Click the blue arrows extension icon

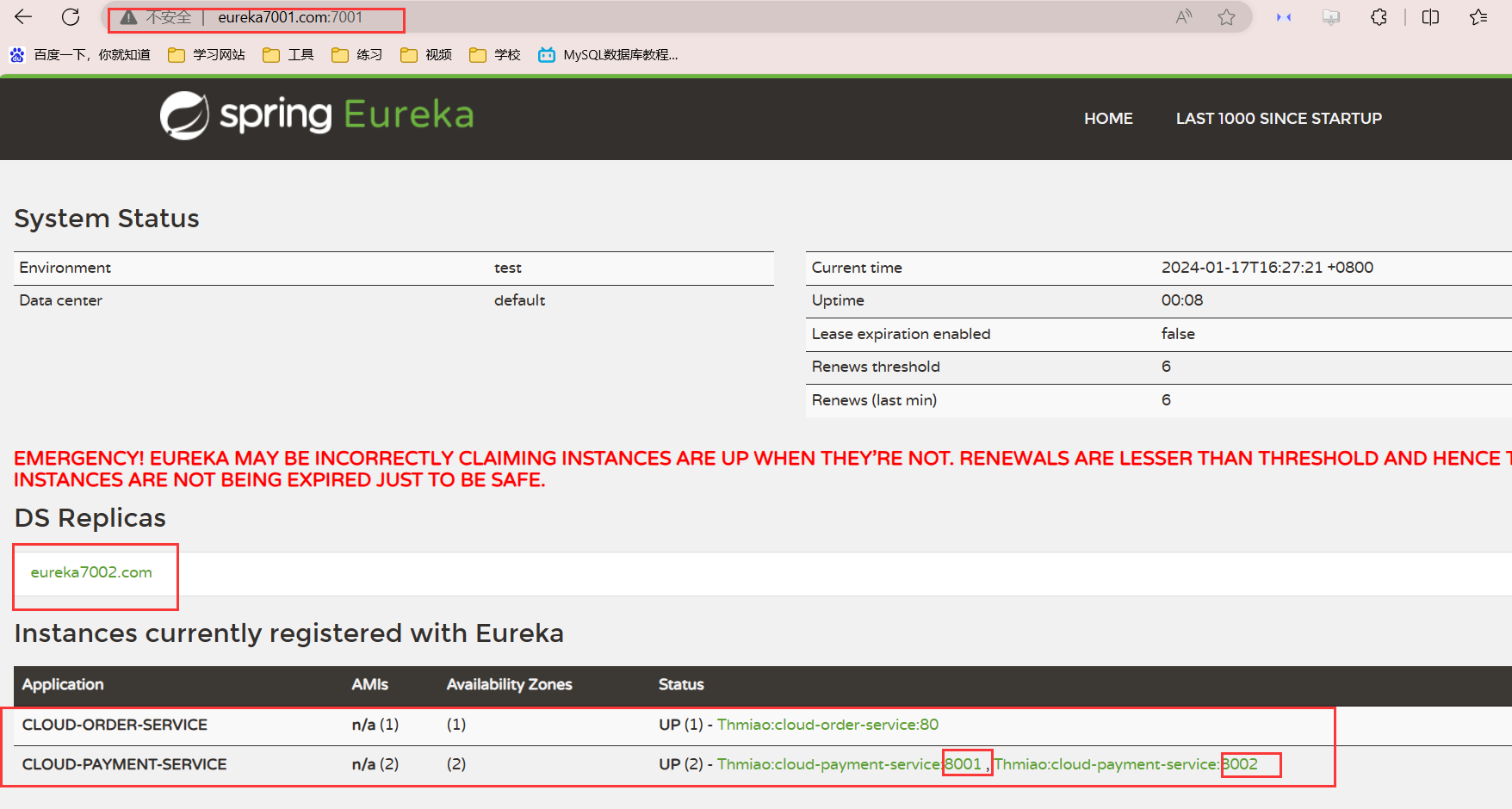coord(1284,16)
